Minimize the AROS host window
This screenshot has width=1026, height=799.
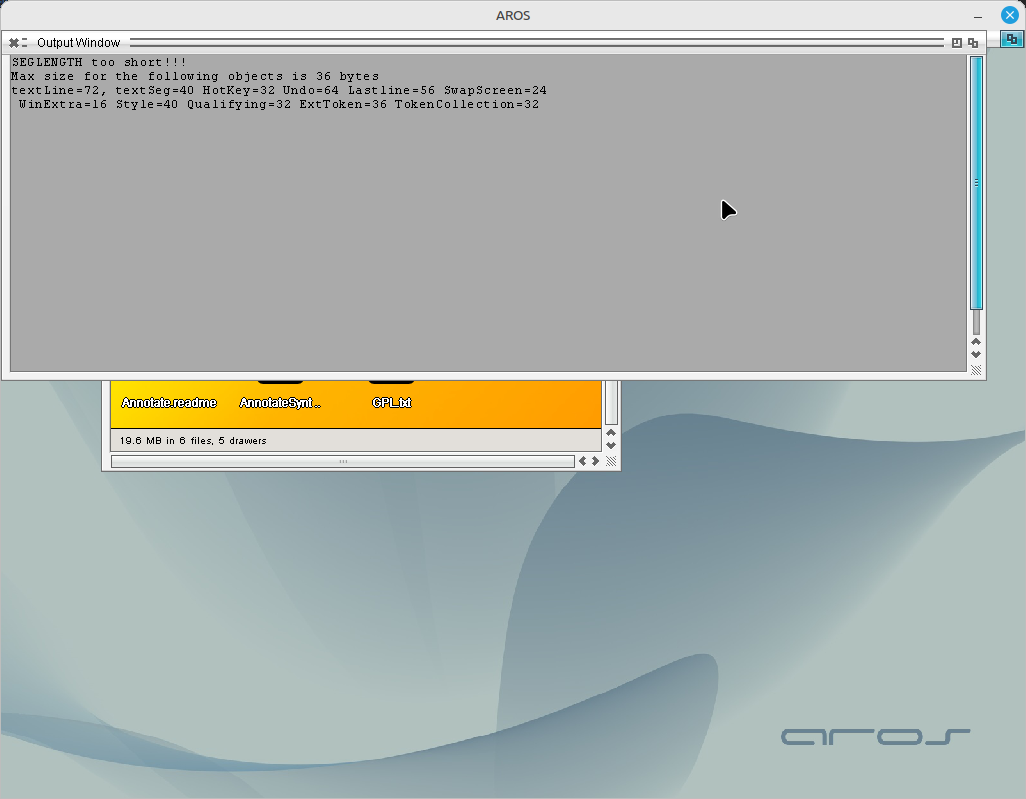click(977, 15)
